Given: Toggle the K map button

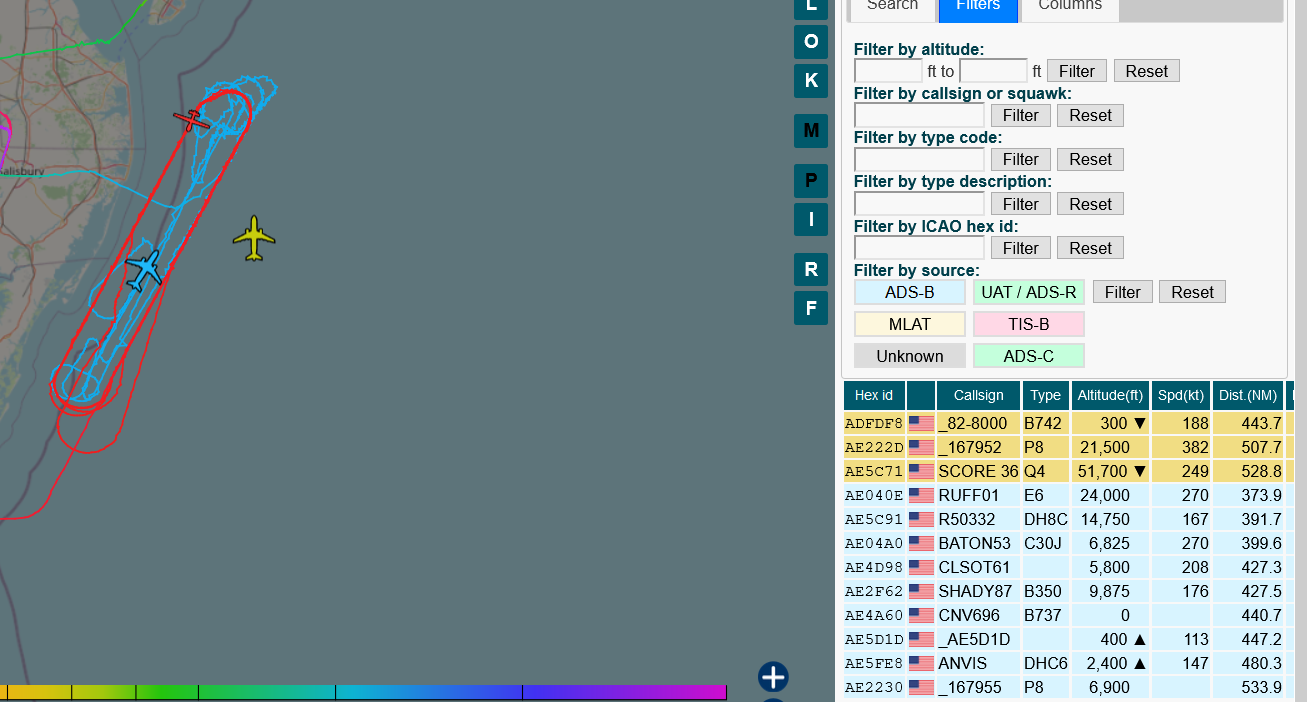Looking at the screenshot, I should [811, 81].
